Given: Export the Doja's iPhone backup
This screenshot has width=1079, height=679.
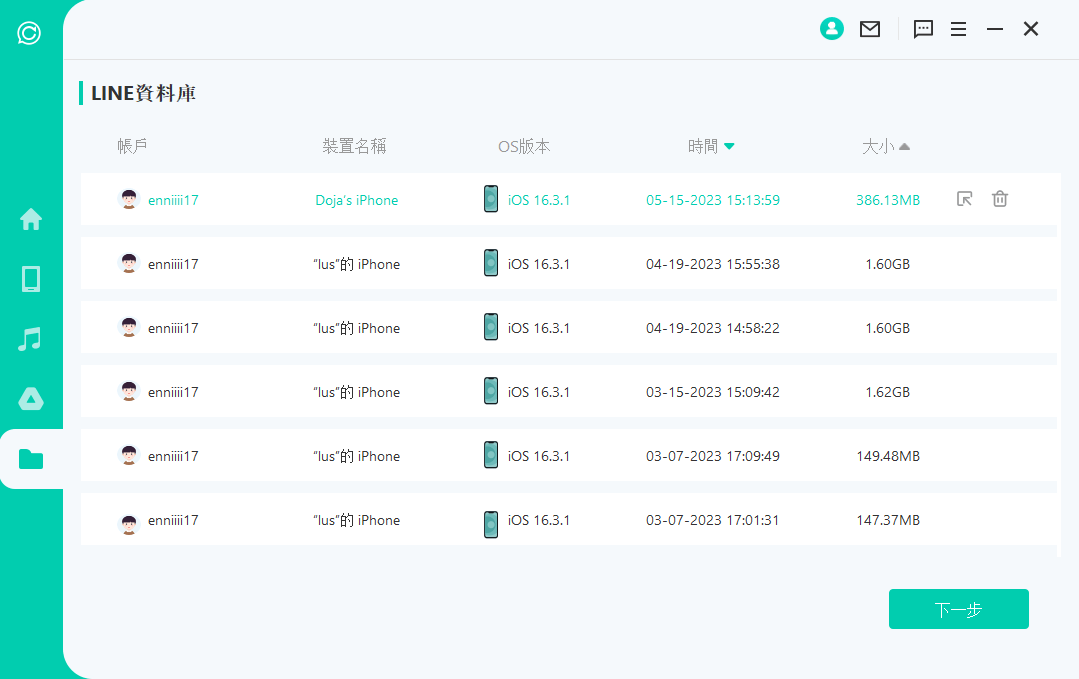Looking at the screenshot, I should click(964, 199).
